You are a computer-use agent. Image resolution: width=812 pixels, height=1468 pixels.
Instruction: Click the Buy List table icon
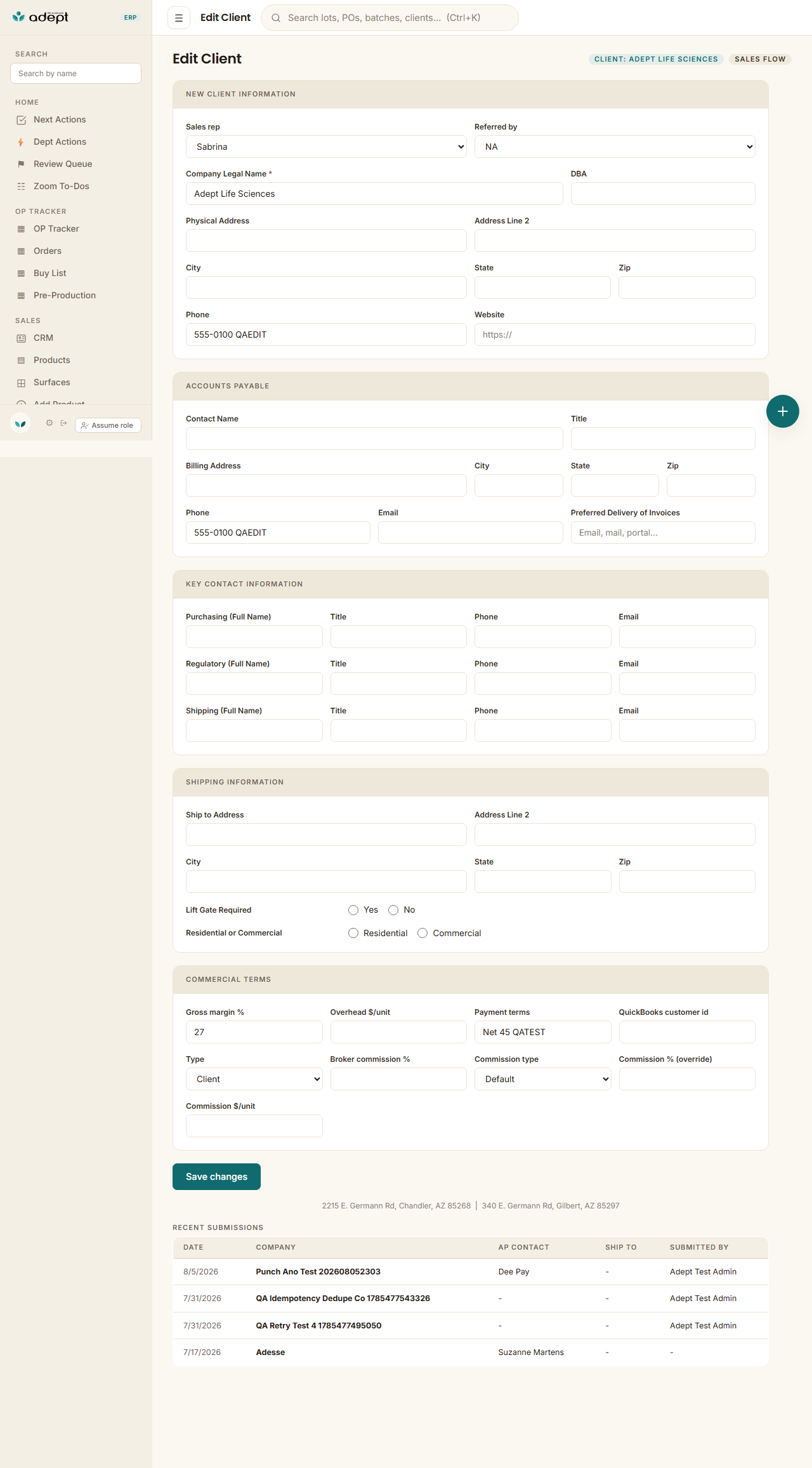(22, 274)
